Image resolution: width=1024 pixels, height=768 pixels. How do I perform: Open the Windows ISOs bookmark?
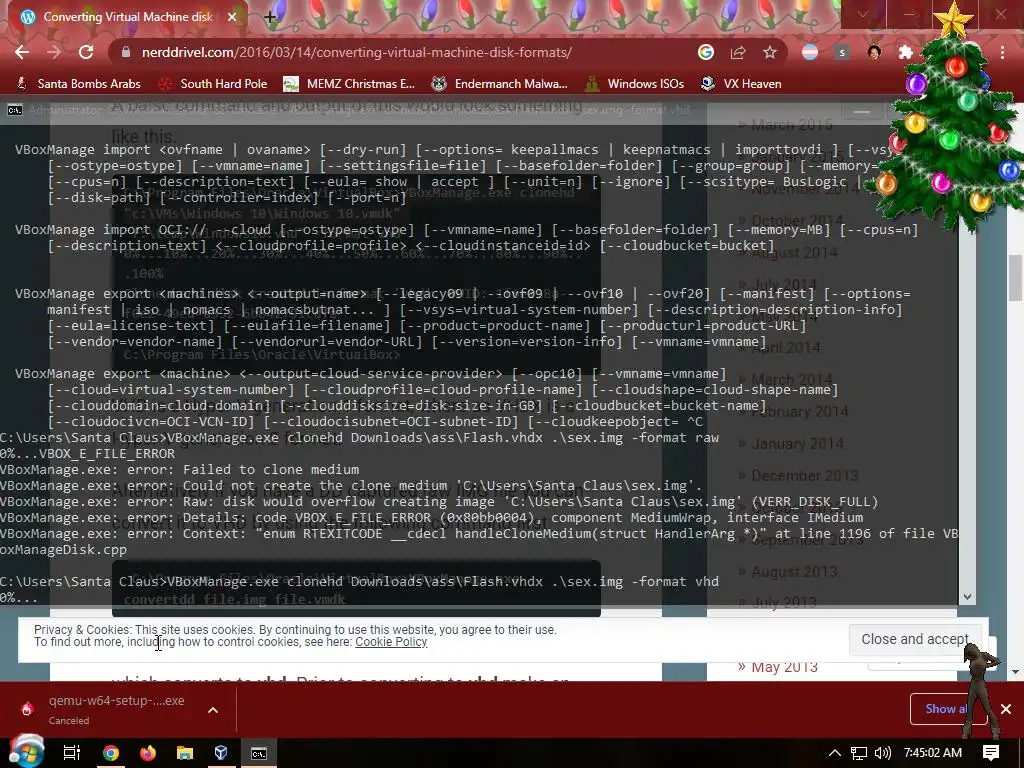click(x=634, y=84)
